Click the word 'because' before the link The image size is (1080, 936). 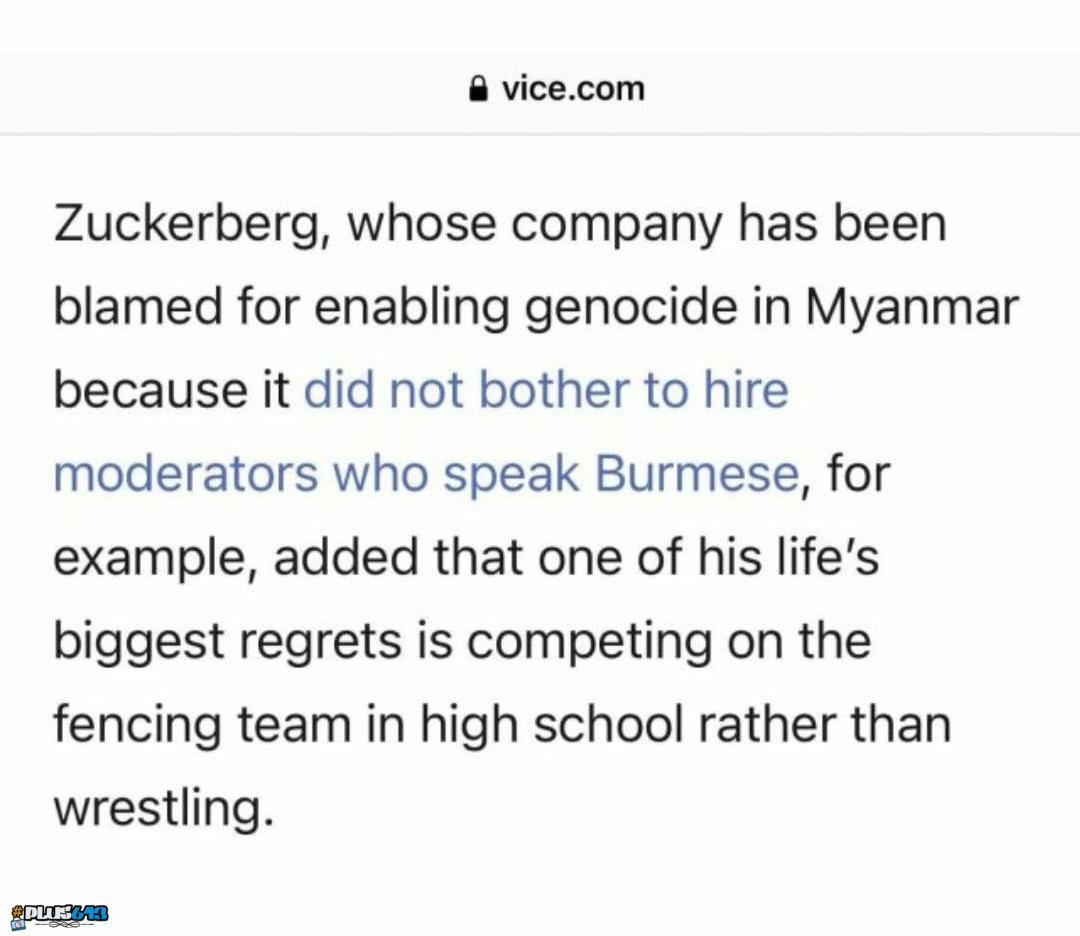150,391
